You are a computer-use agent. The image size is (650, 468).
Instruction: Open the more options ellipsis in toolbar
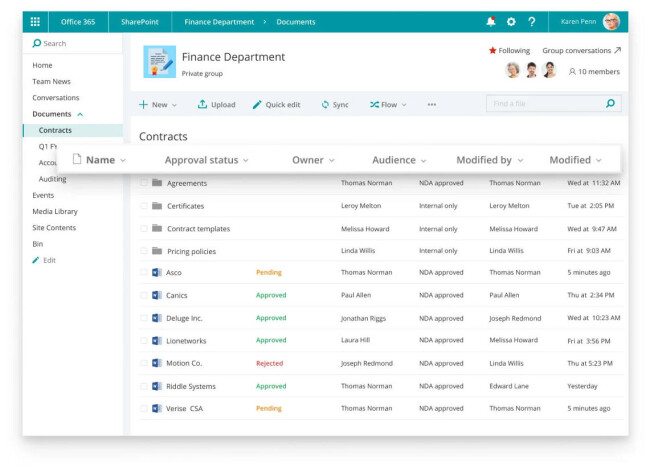tap(432, 104)
